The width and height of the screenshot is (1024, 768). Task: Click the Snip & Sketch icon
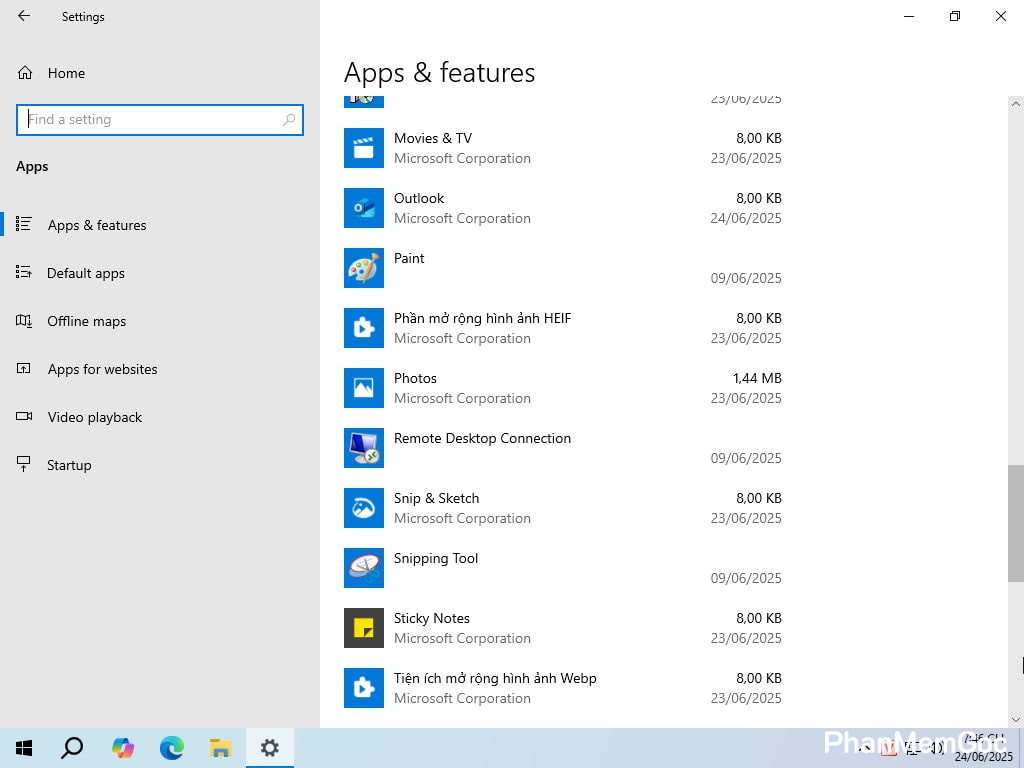click(x=364, y=508)
